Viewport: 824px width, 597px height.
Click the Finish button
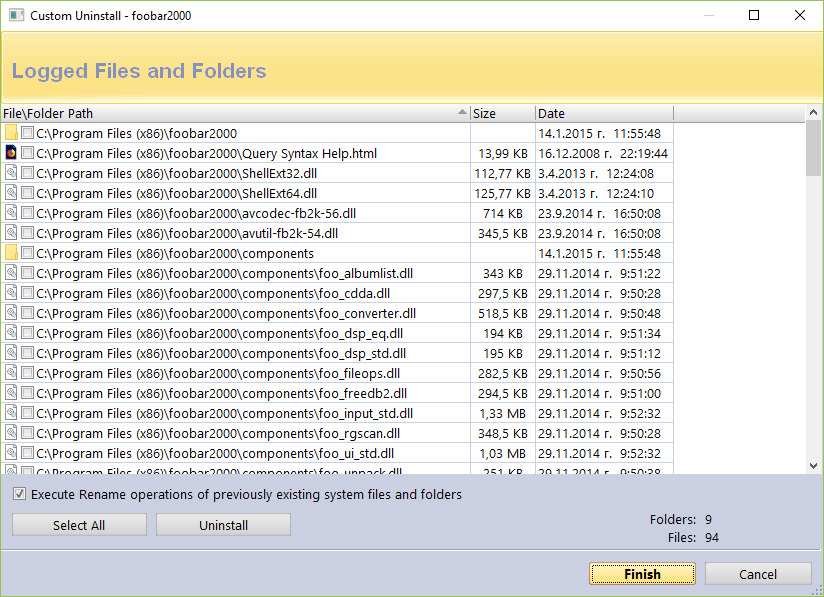[642, 574]
